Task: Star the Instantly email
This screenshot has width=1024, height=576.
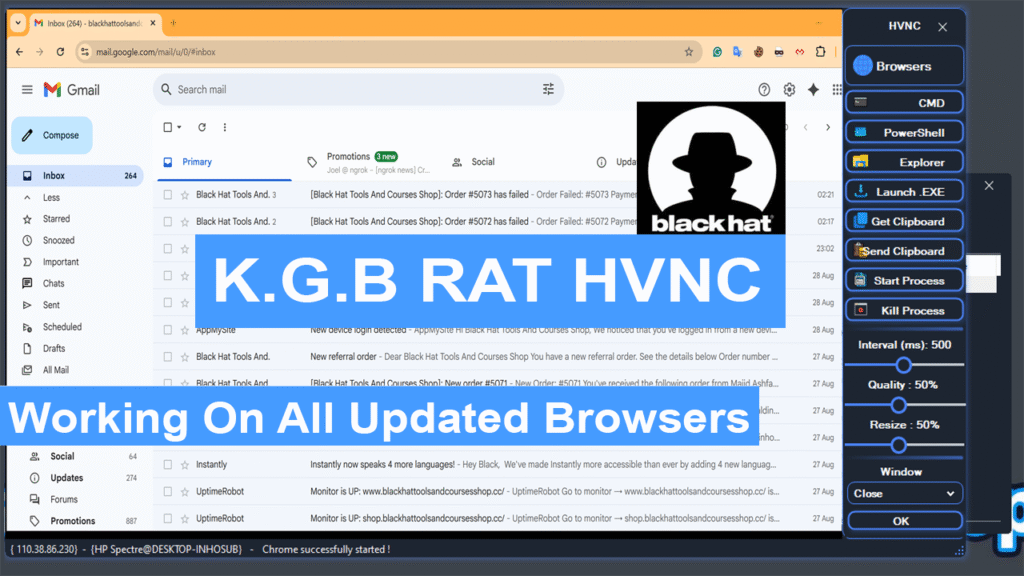Action: pos(185,464)
